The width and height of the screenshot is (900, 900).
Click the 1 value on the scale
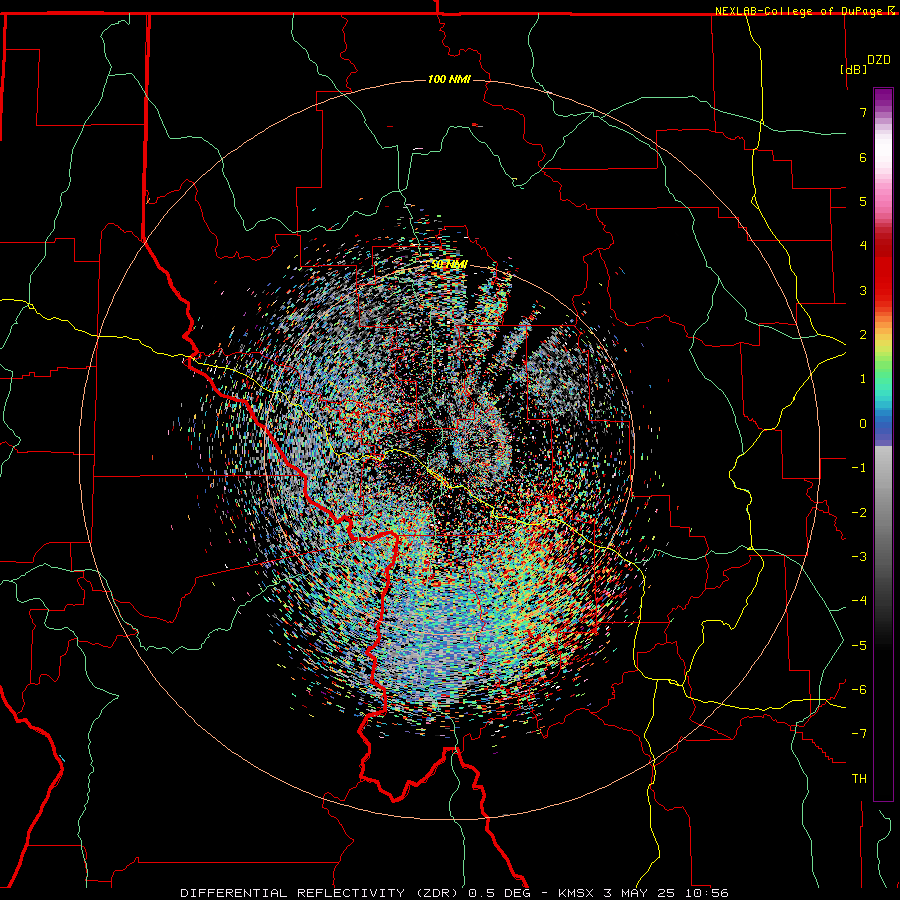click(863, 379)
